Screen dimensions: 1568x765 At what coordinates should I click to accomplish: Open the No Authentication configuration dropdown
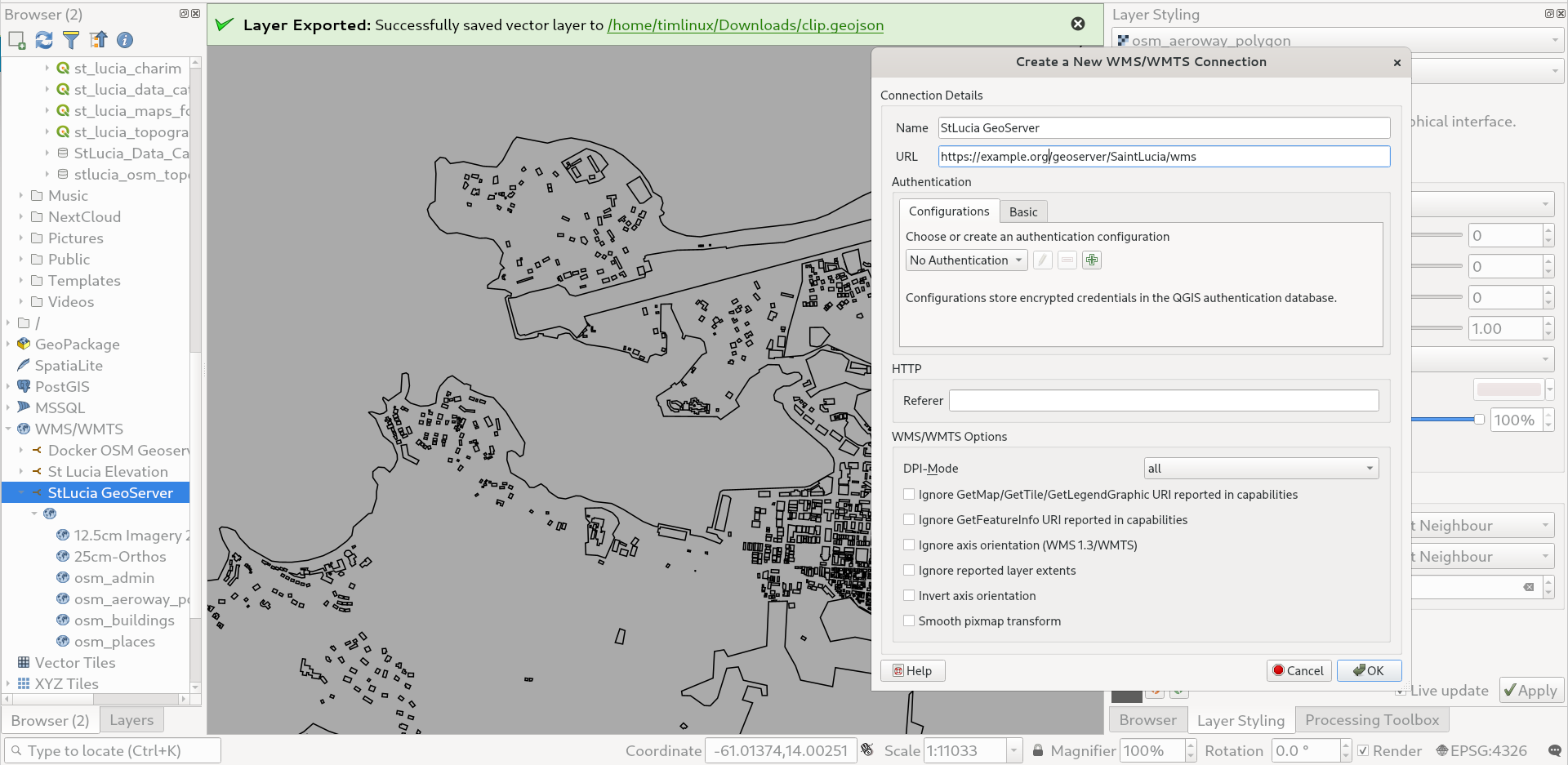click(x=966, y=260)
